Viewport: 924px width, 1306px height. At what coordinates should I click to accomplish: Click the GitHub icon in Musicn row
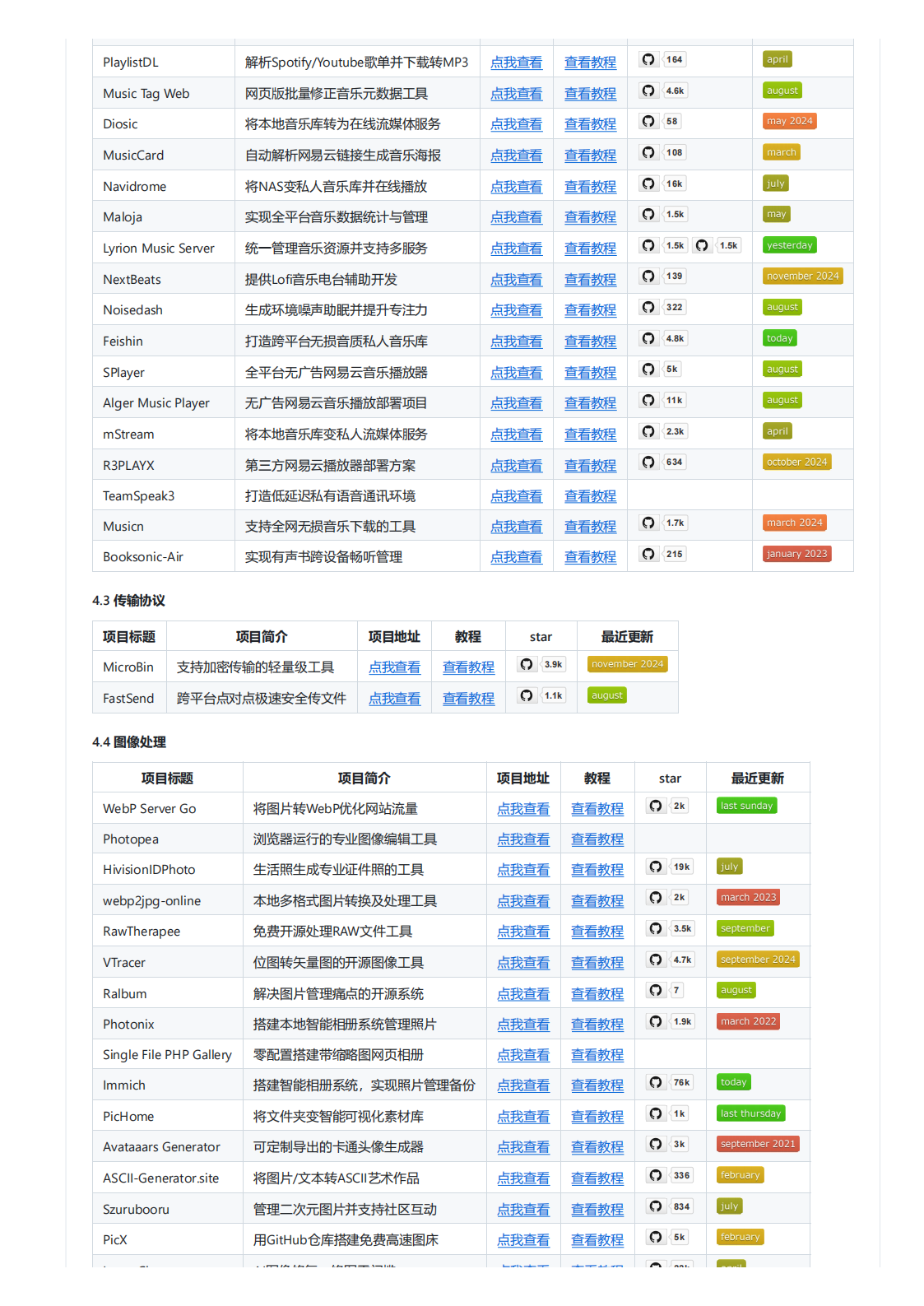tap(648, 523)
